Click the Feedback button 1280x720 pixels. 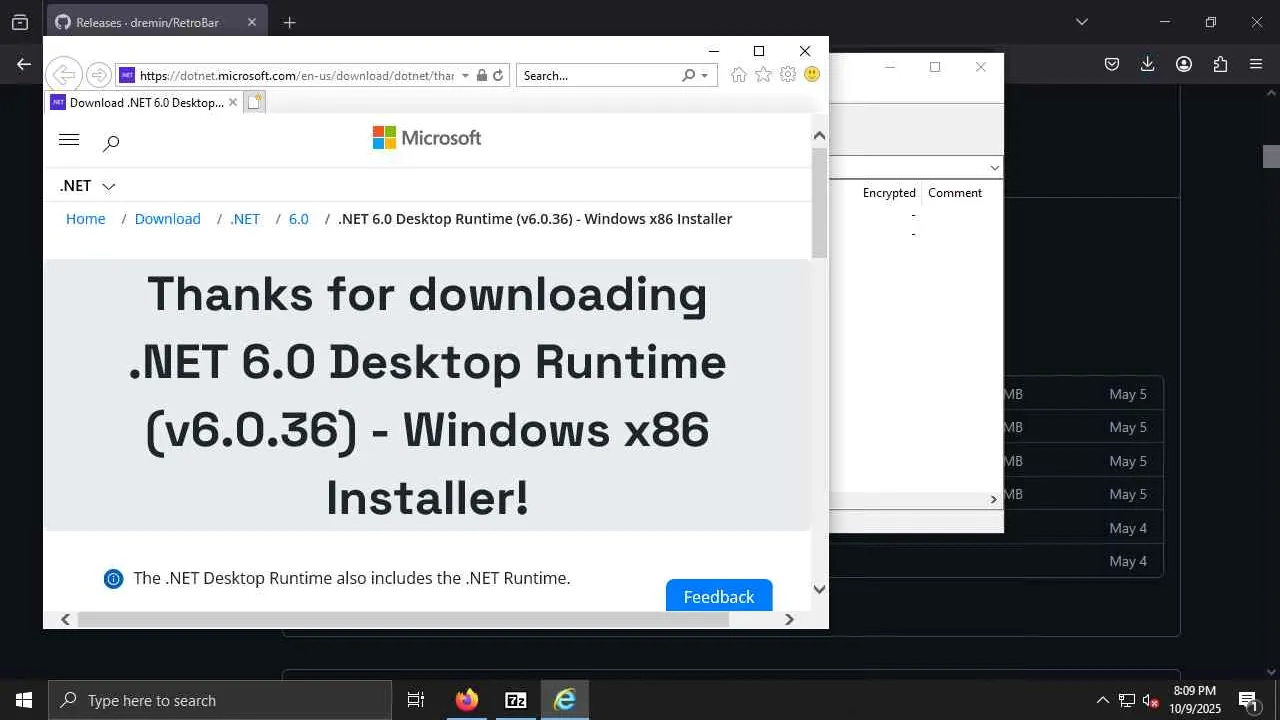tap(719, 596)
